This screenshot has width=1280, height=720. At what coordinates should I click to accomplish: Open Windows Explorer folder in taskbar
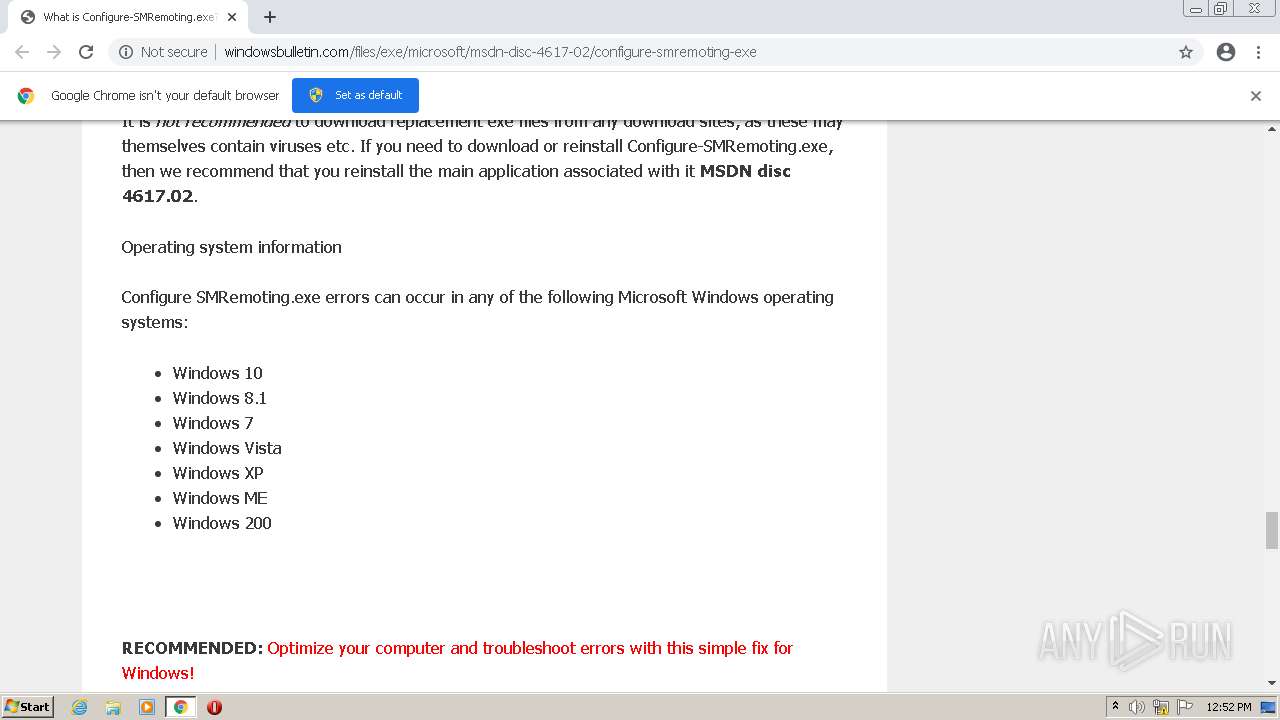tap(113, 707)
